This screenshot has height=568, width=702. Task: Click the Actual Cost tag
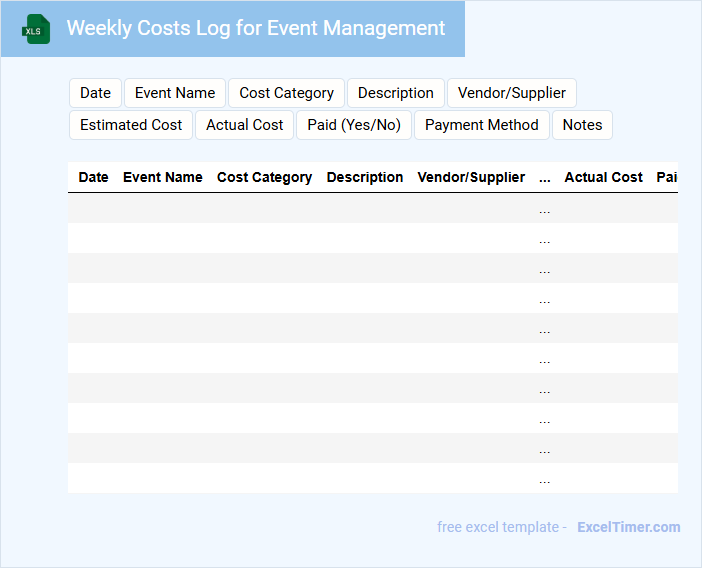tap(245, 125)
